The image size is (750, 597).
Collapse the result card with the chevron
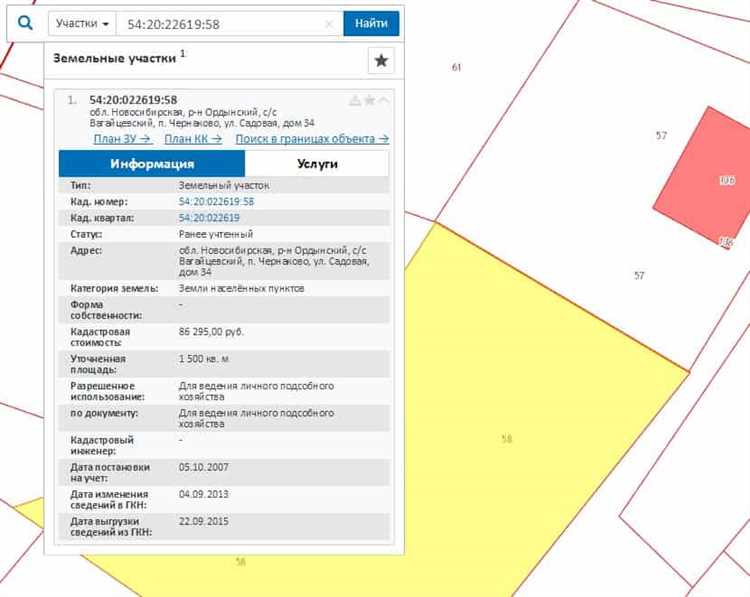point(384,100)
